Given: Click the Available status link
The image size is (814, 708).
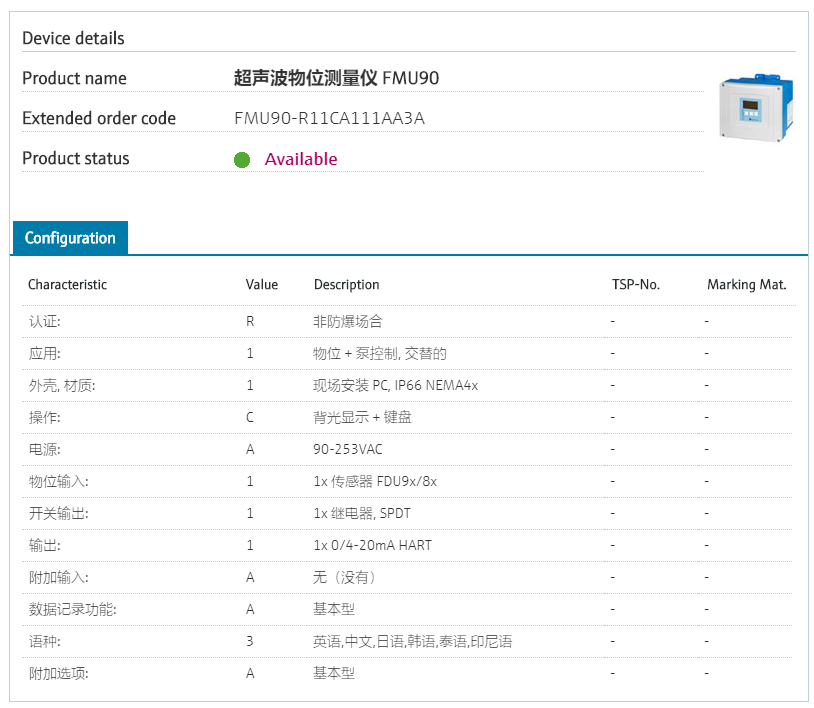Looking at the screenshot, I should 301,159.
